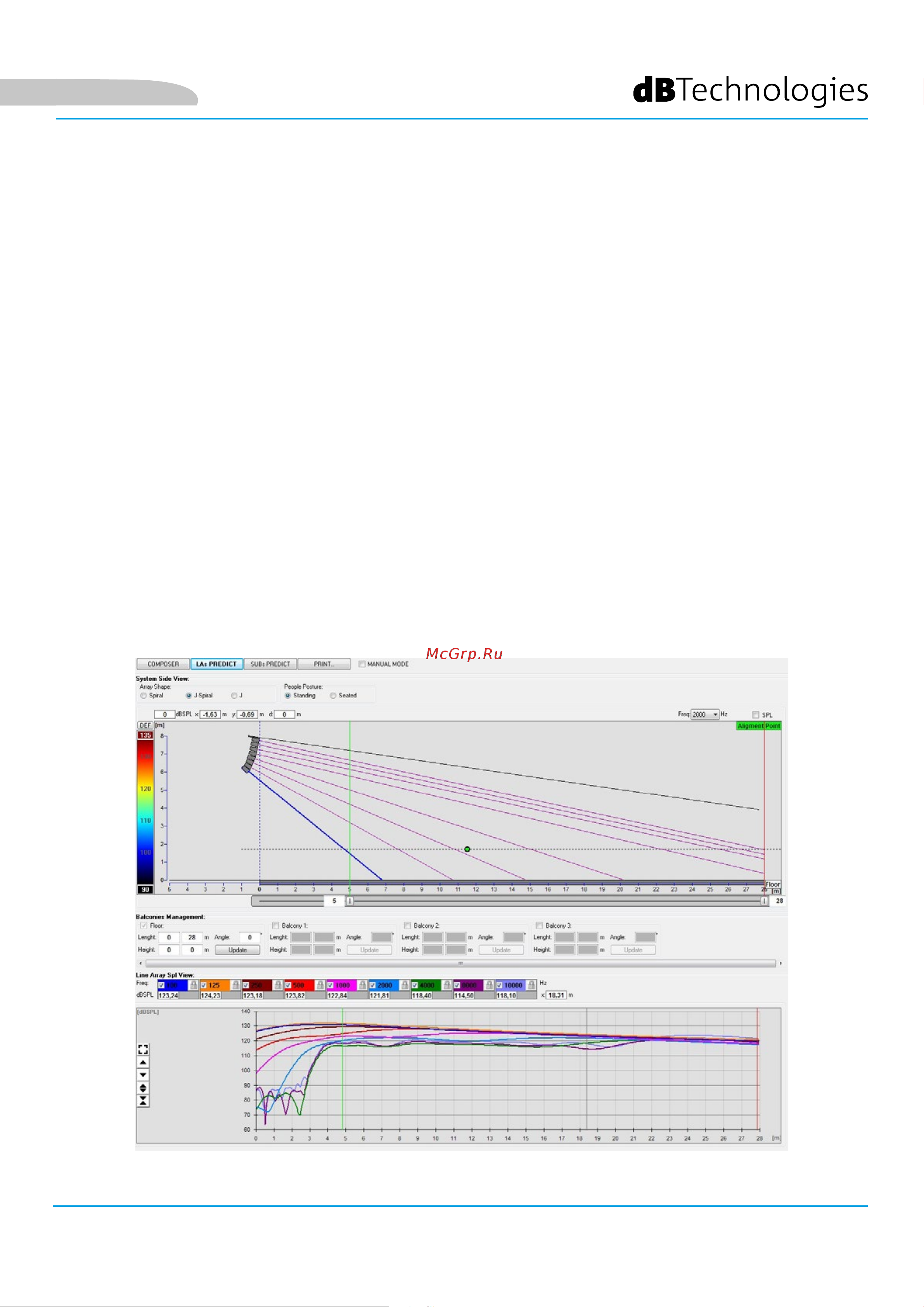The width and height of the screenshot is (924, 1307).
Task: Click the up arrow icon on SPL graph
Action: click(x=143, y=1063)
